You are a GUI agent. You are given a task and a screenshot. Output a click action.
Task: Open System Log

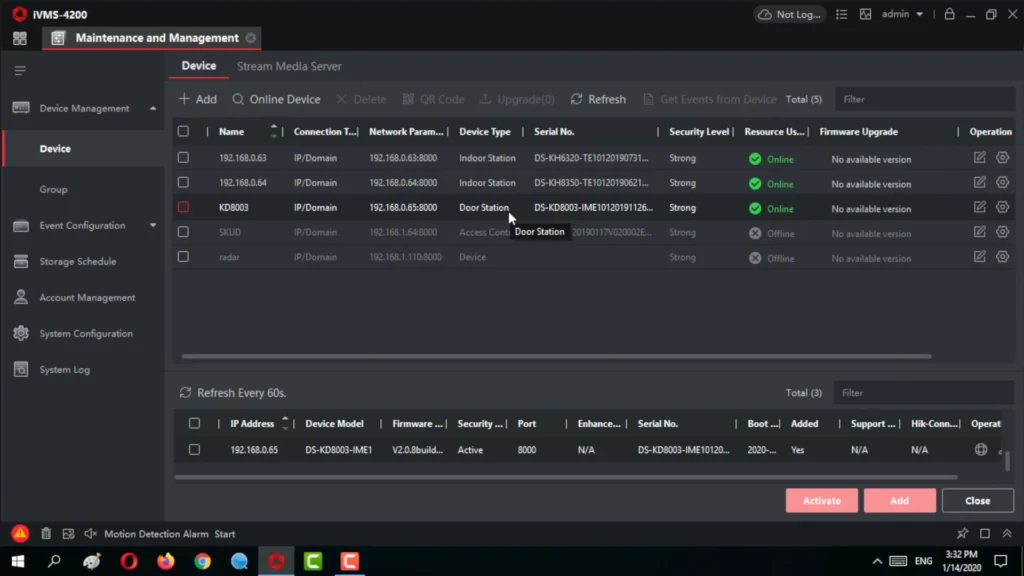(65, 370)
